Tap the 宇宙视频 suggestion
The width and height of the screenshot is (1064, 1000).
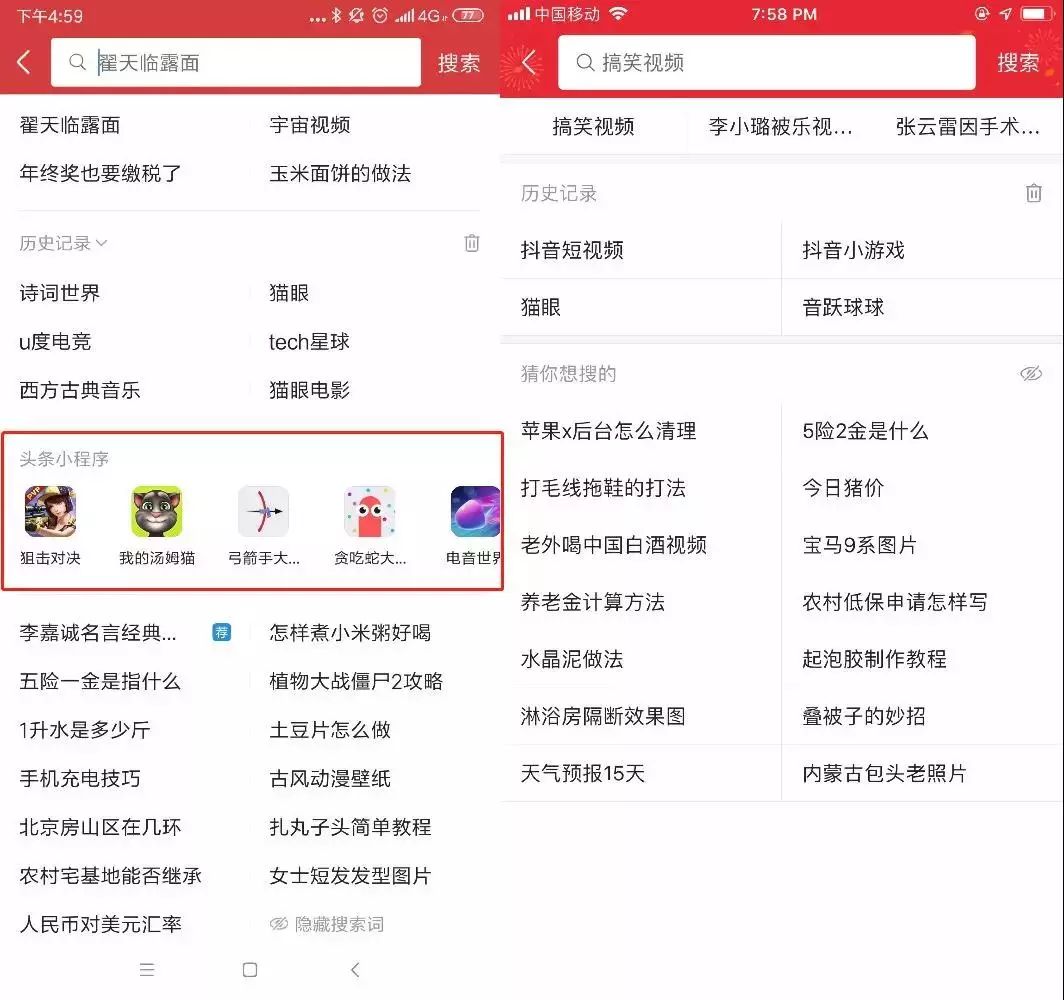[309, 125]
